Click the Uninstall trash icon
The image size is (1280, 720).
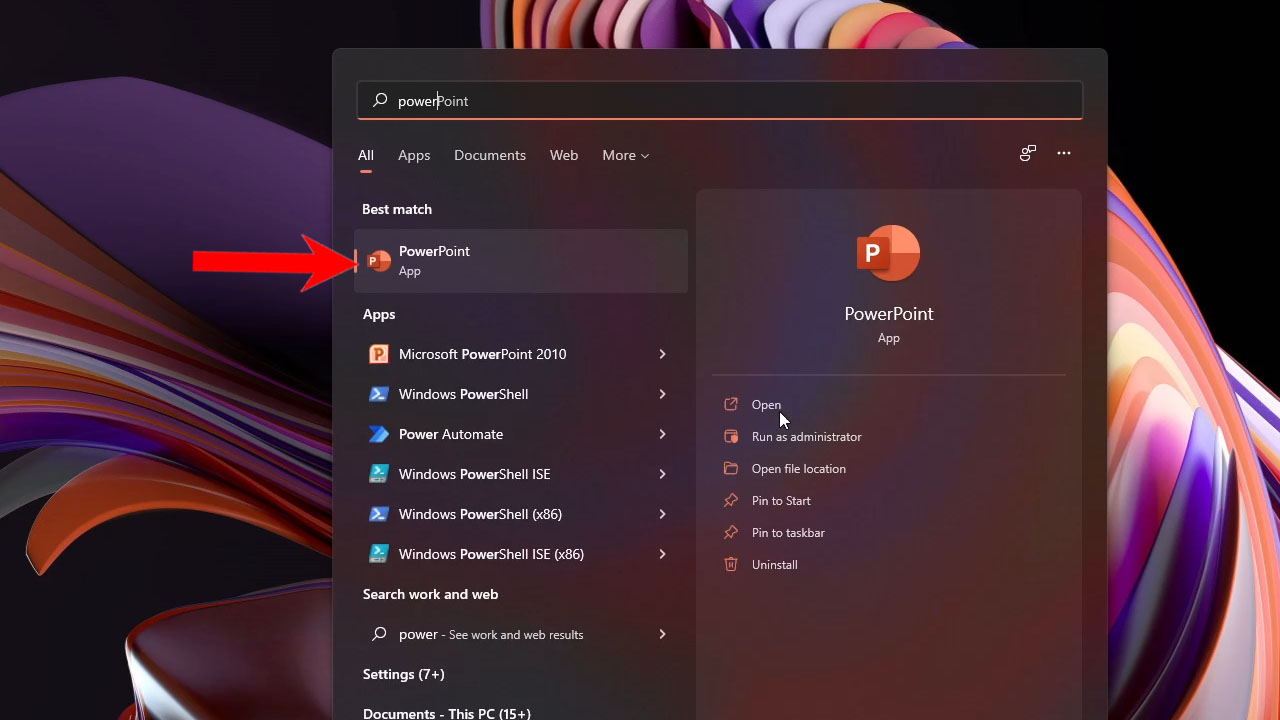pos(731,565)
